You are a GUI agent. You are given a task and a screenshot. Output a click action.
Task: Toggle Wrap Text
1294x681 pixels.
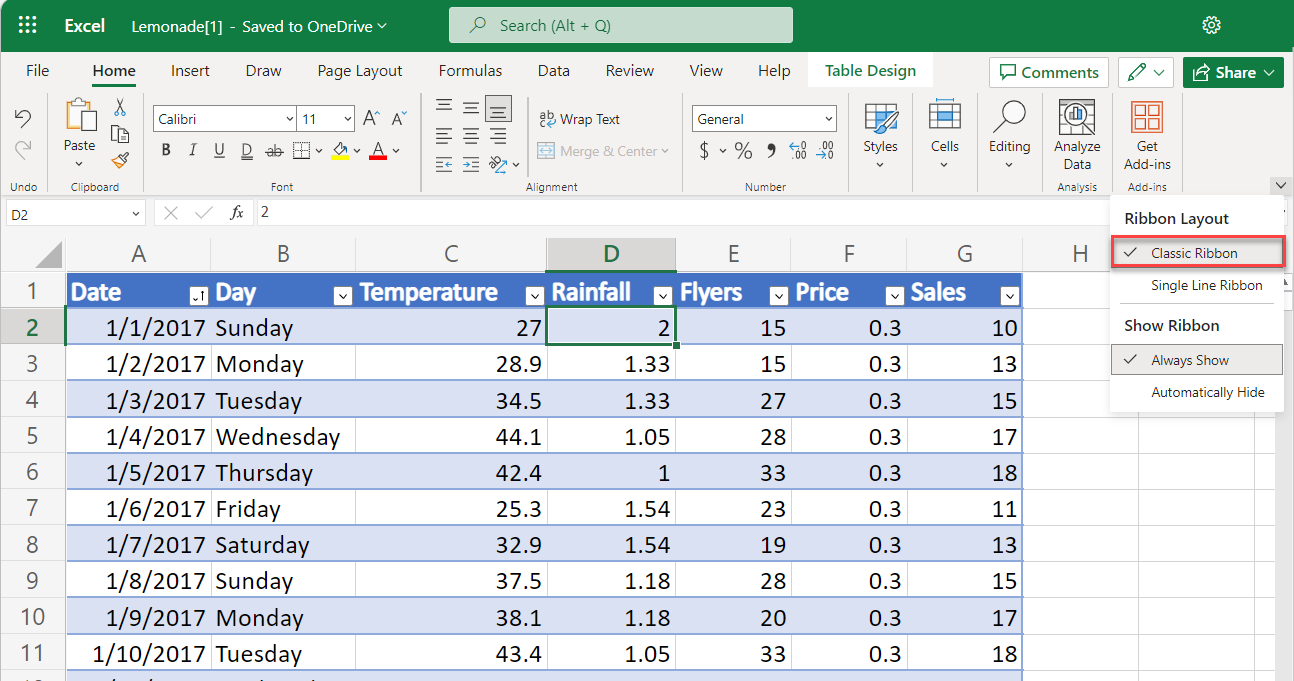(x=579, y=119)
